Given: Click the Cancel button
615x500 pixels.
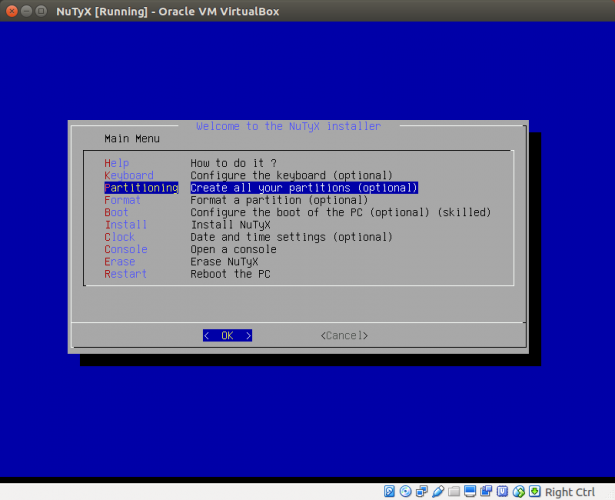Looking at the screenshot, I should point(344,335).
